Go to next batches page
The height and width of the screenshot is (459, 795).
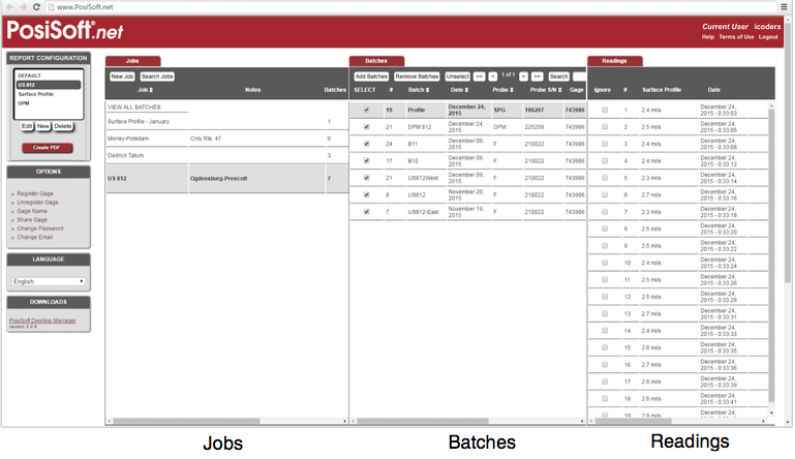click(523, 76)
